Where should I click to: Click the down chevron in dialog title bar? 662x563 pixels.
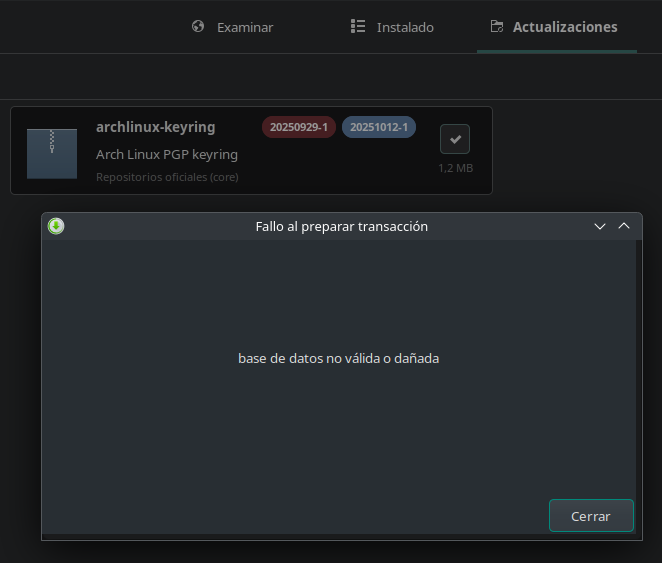(x=600, y=226)
